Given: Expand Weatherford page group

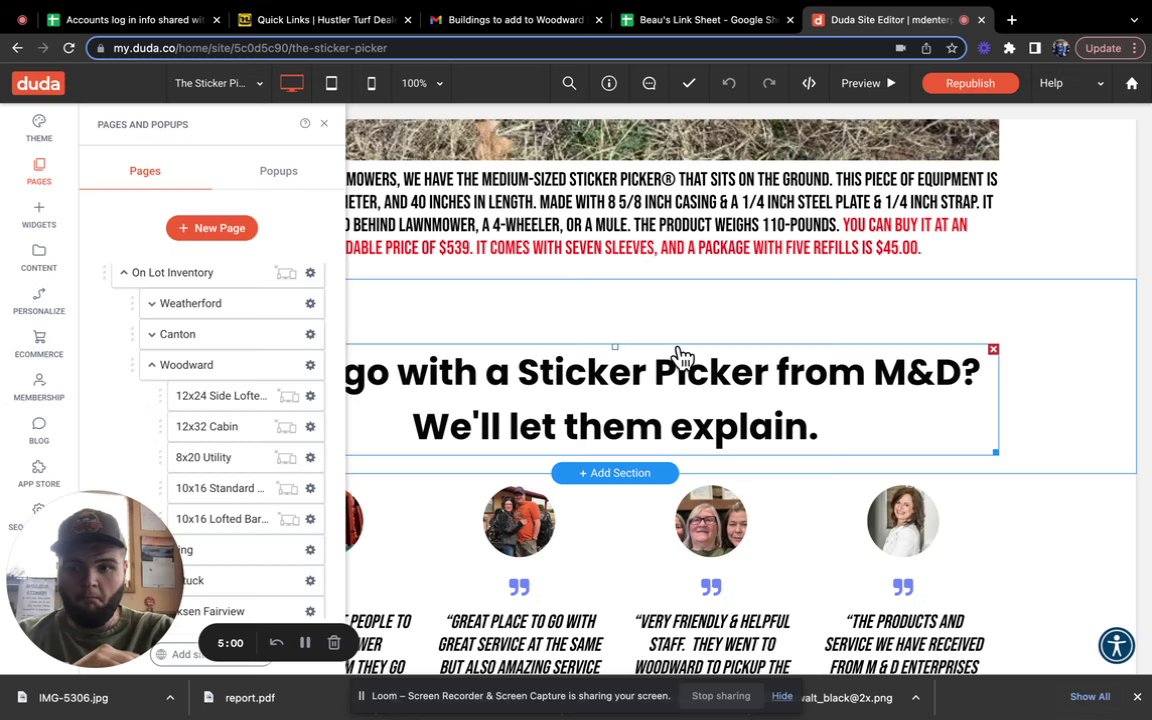Looking at the screenshot, I should pos(151,303).
